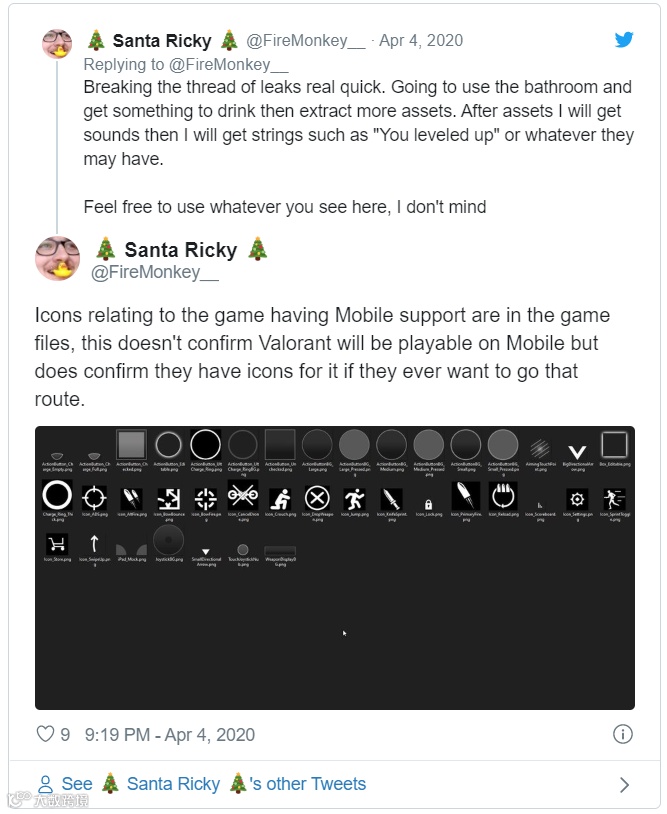Select the Icon_Jump.png running figure icon

click(x=354, y=498)
